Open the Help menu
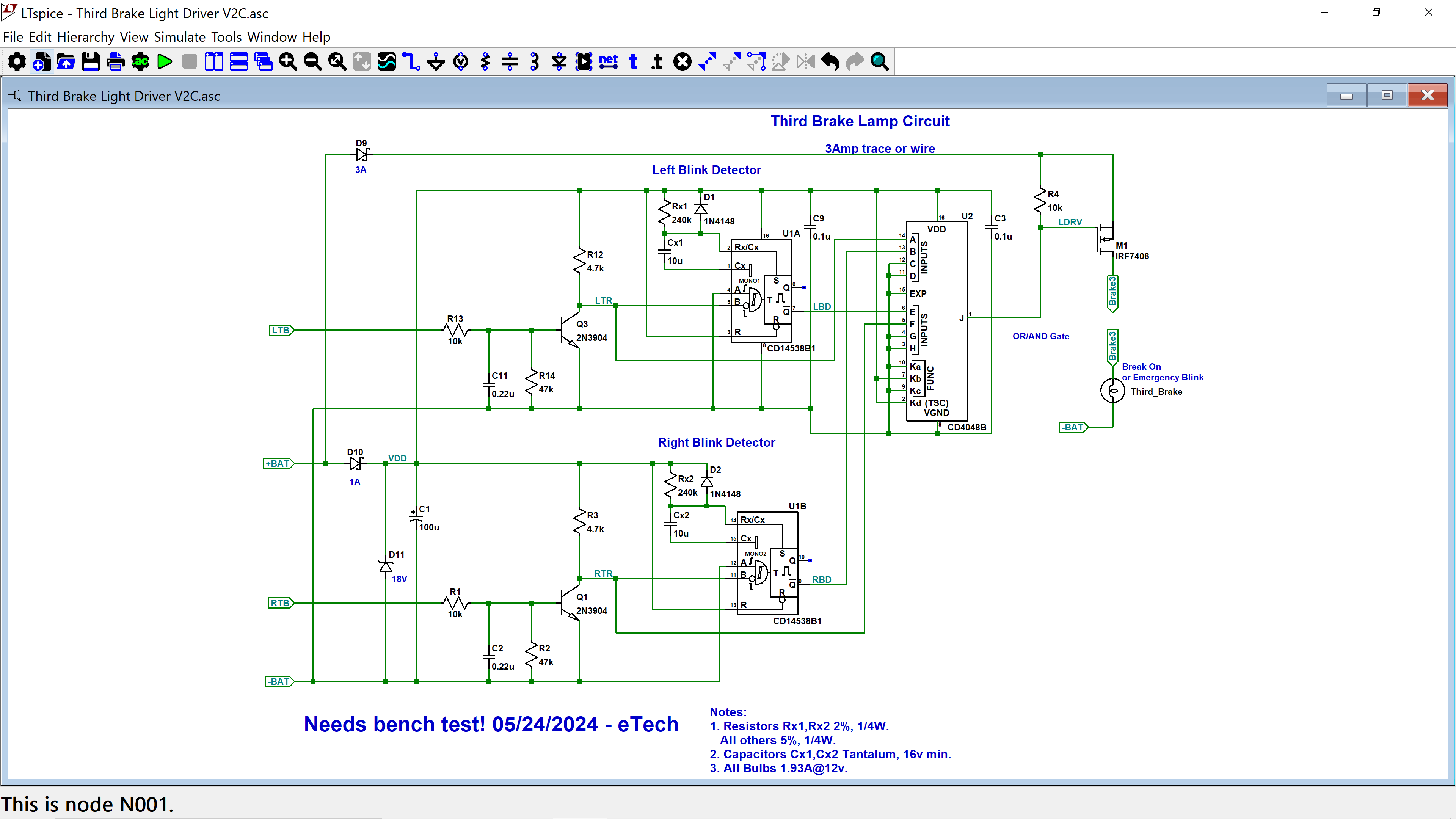The image size is (1456, 819). [317, 37]
